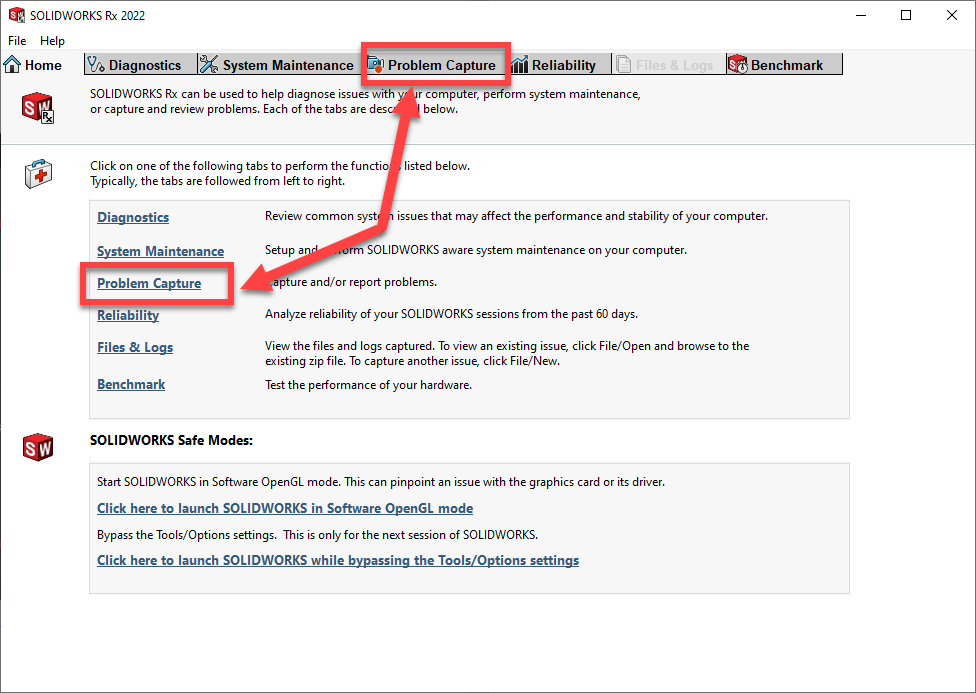Click the Problem Capture tab icon
976x693 pixels.
click(376, 65)
